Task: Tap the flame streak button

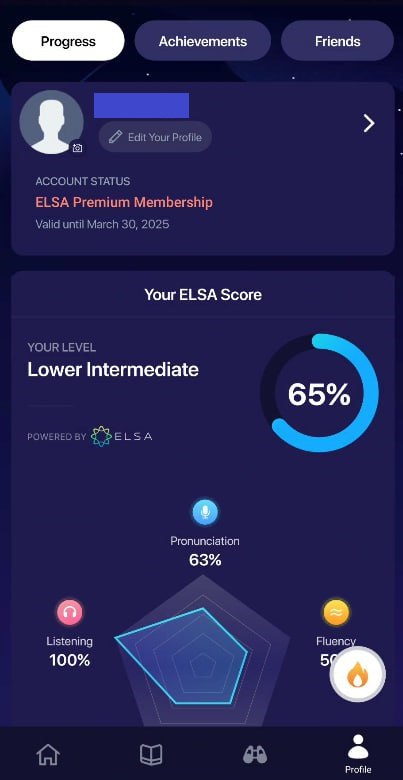Action: click(x=358, y=675)
